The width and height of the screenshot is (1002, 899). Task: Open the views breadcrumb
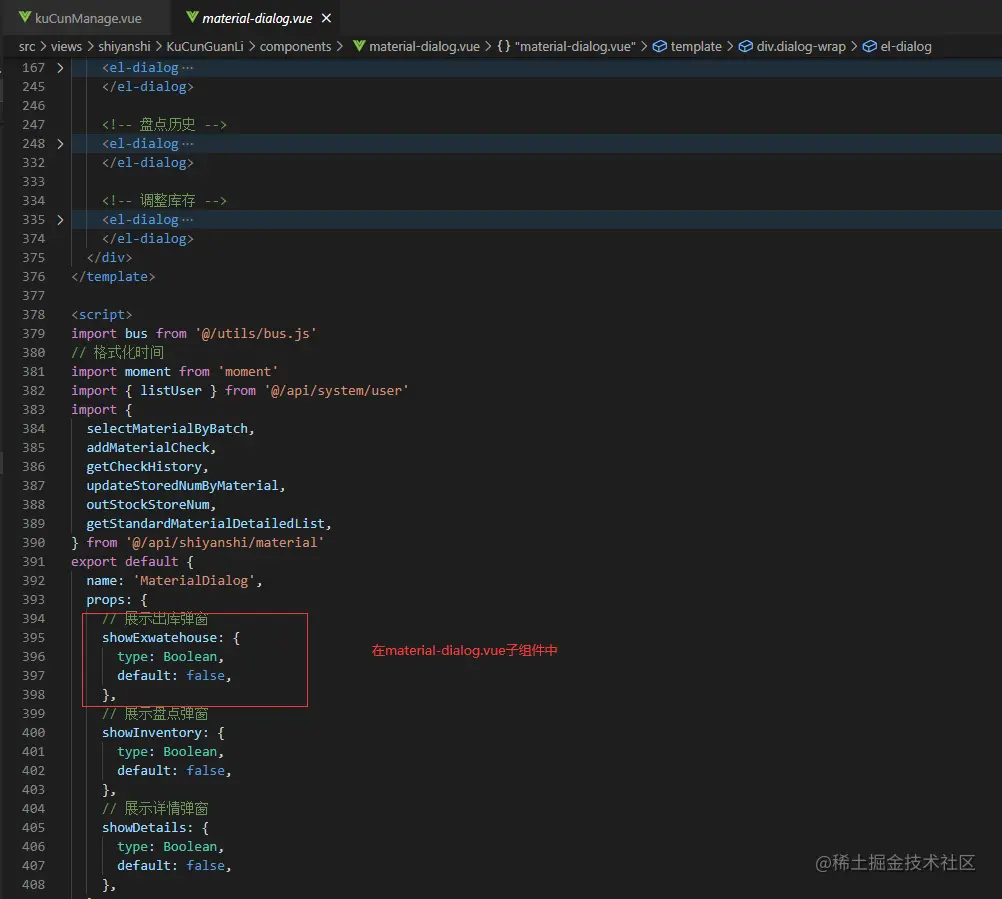pos(66,47)
